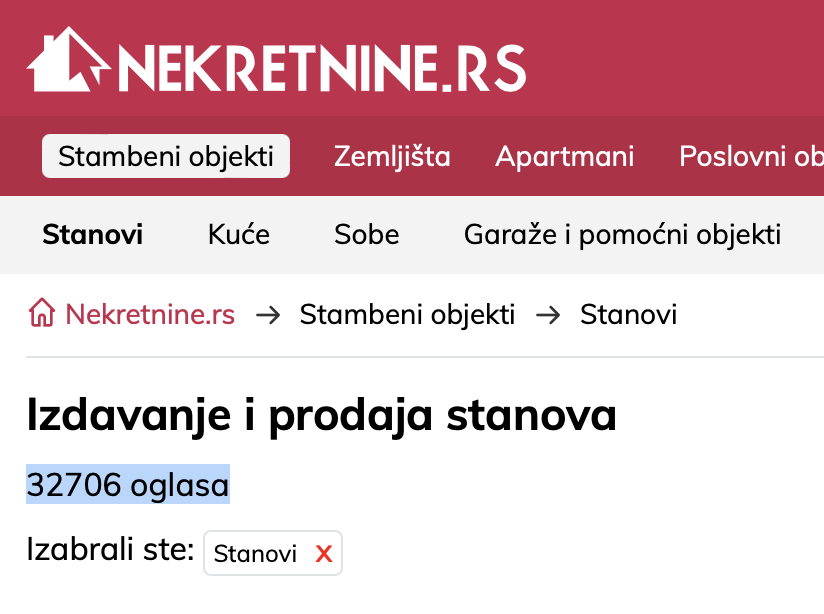The height and width of the screenshot is (614, 824).
Task: Open the Zemljišta section
Action: 392,157
